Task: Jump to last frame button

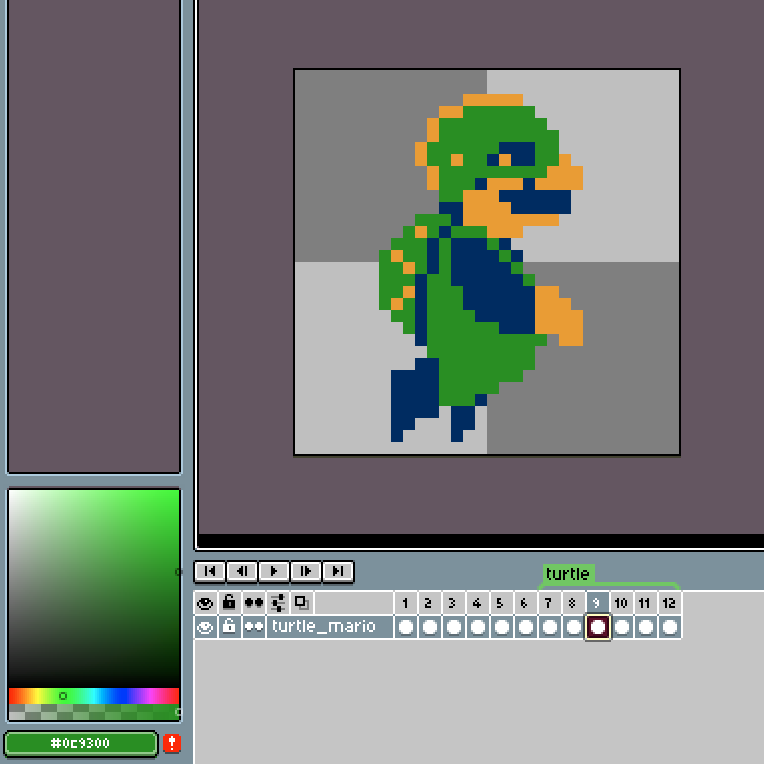Action: (338, 571)
